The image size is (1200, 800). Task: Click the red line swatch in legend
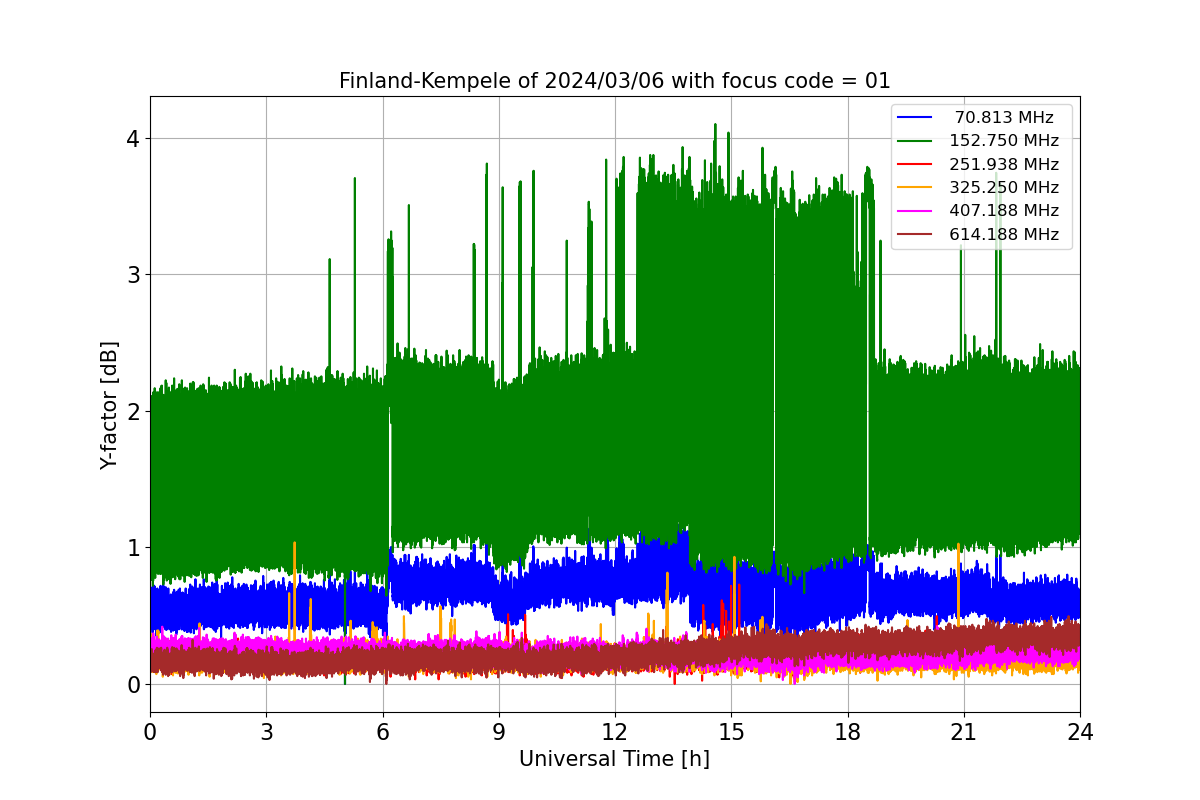(x=915, y=165)
